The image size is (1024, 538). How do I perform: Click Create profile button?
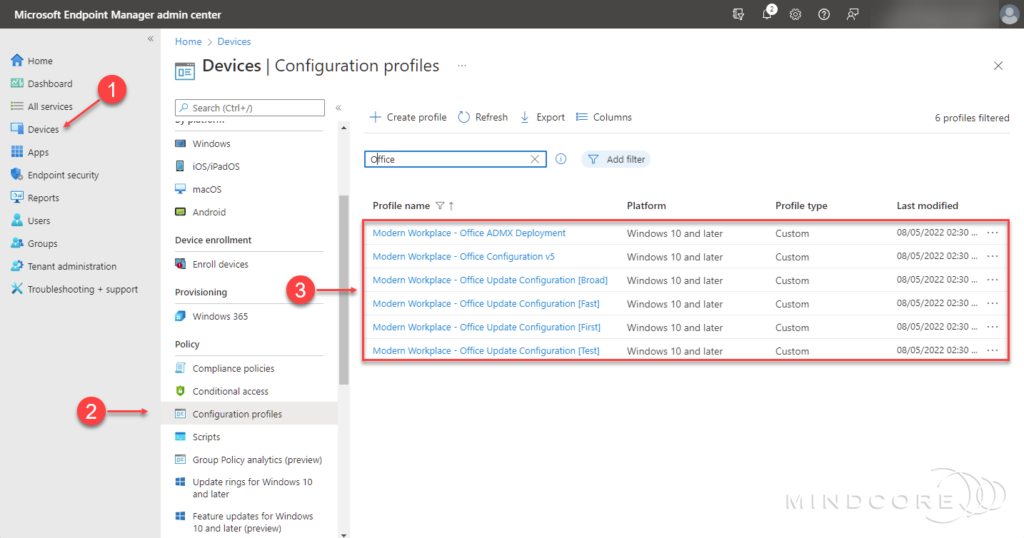[408, 118]
